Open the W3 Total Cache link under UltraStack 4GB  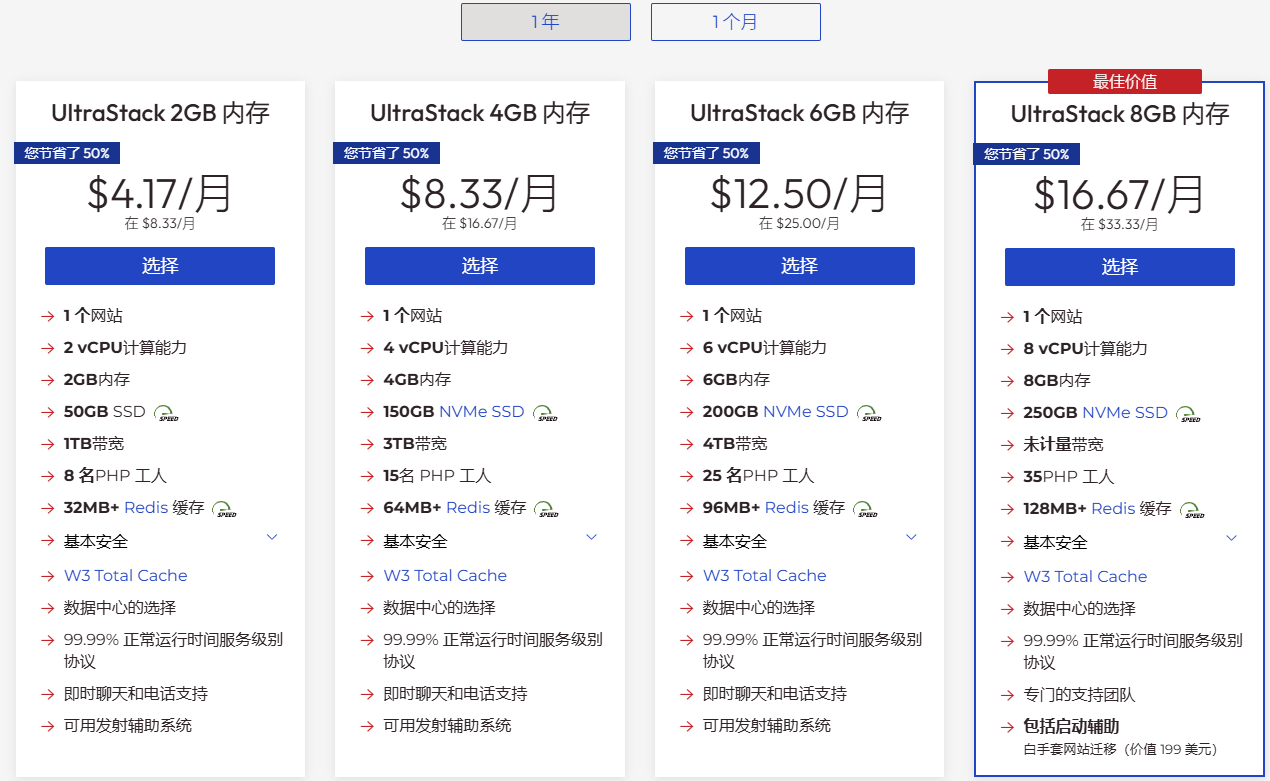coord(445,575)
